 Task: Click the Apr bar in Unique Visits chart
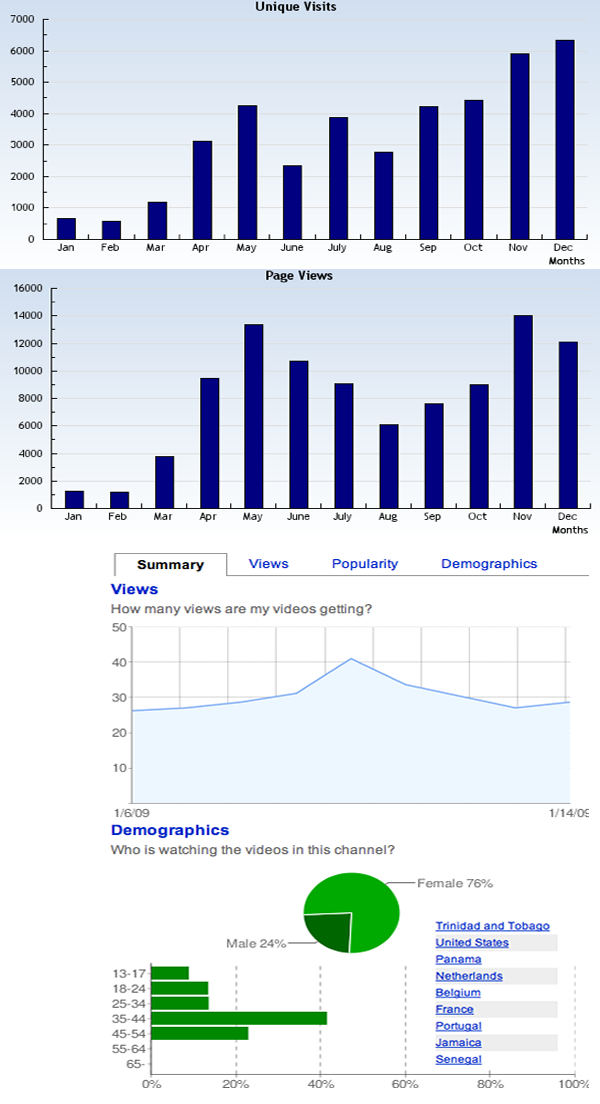(x=202, y=190)
